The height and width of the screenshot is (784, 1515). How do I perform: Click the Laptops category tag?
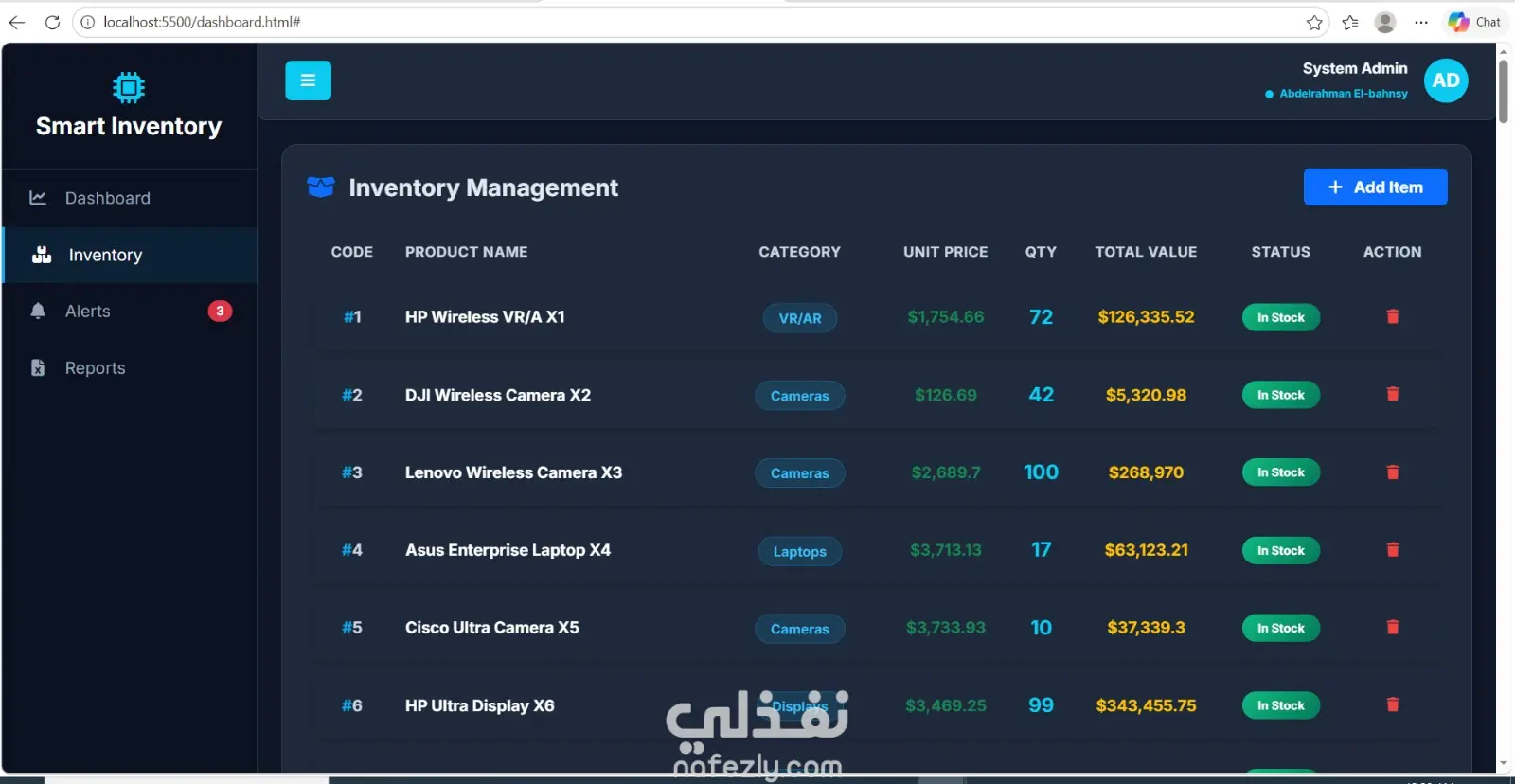(800, 551)
